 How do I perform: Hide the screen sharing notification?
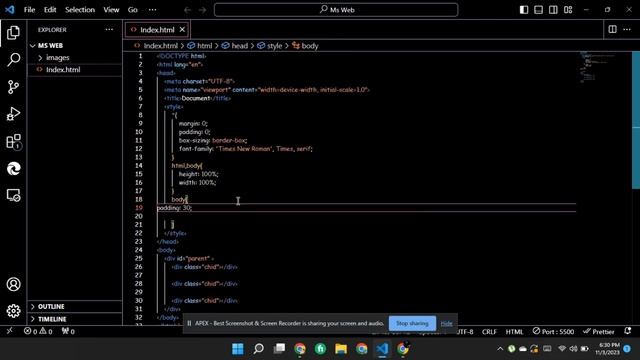point(447,323)
